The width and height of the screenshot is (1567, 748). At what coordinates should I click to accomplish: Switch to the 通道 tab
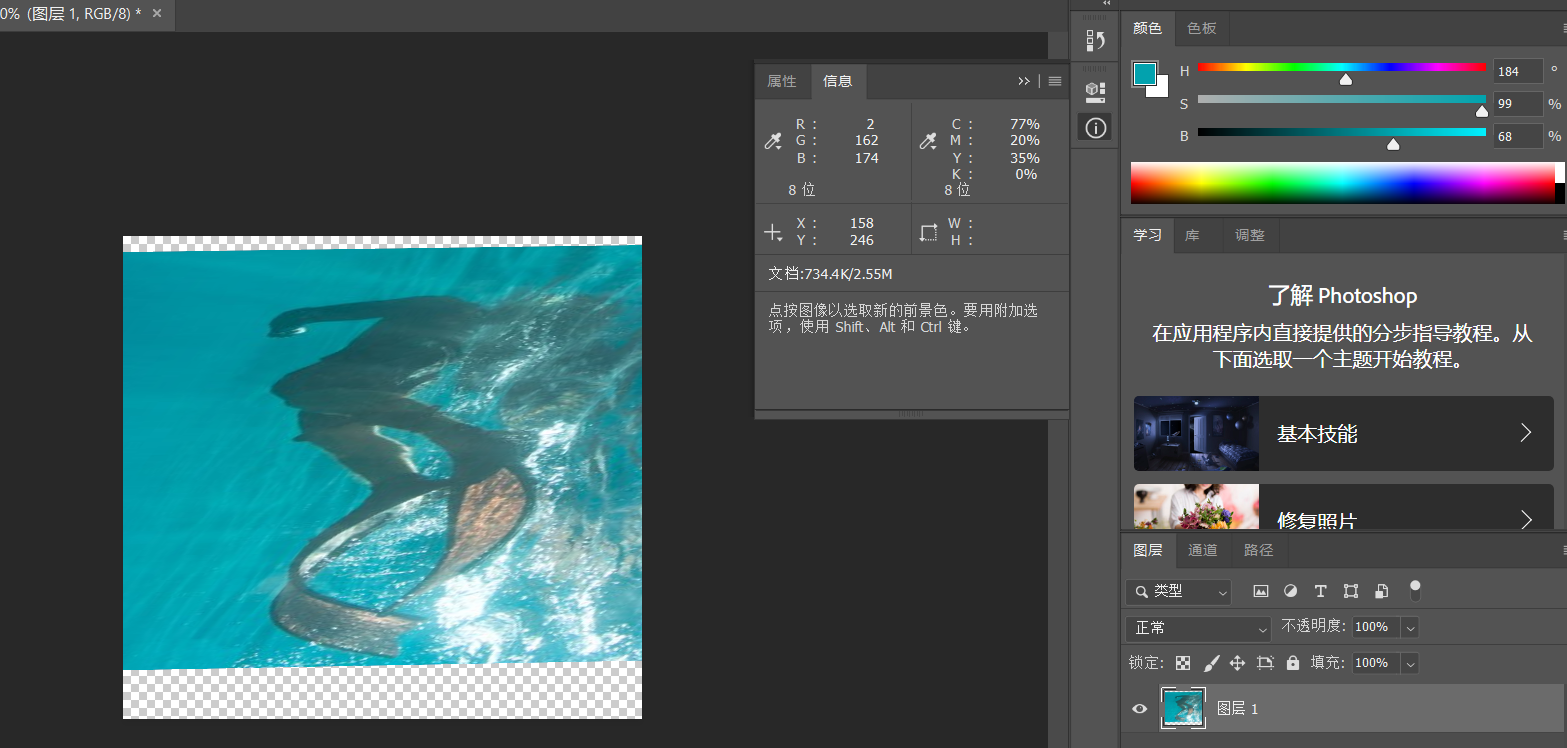1202,550
